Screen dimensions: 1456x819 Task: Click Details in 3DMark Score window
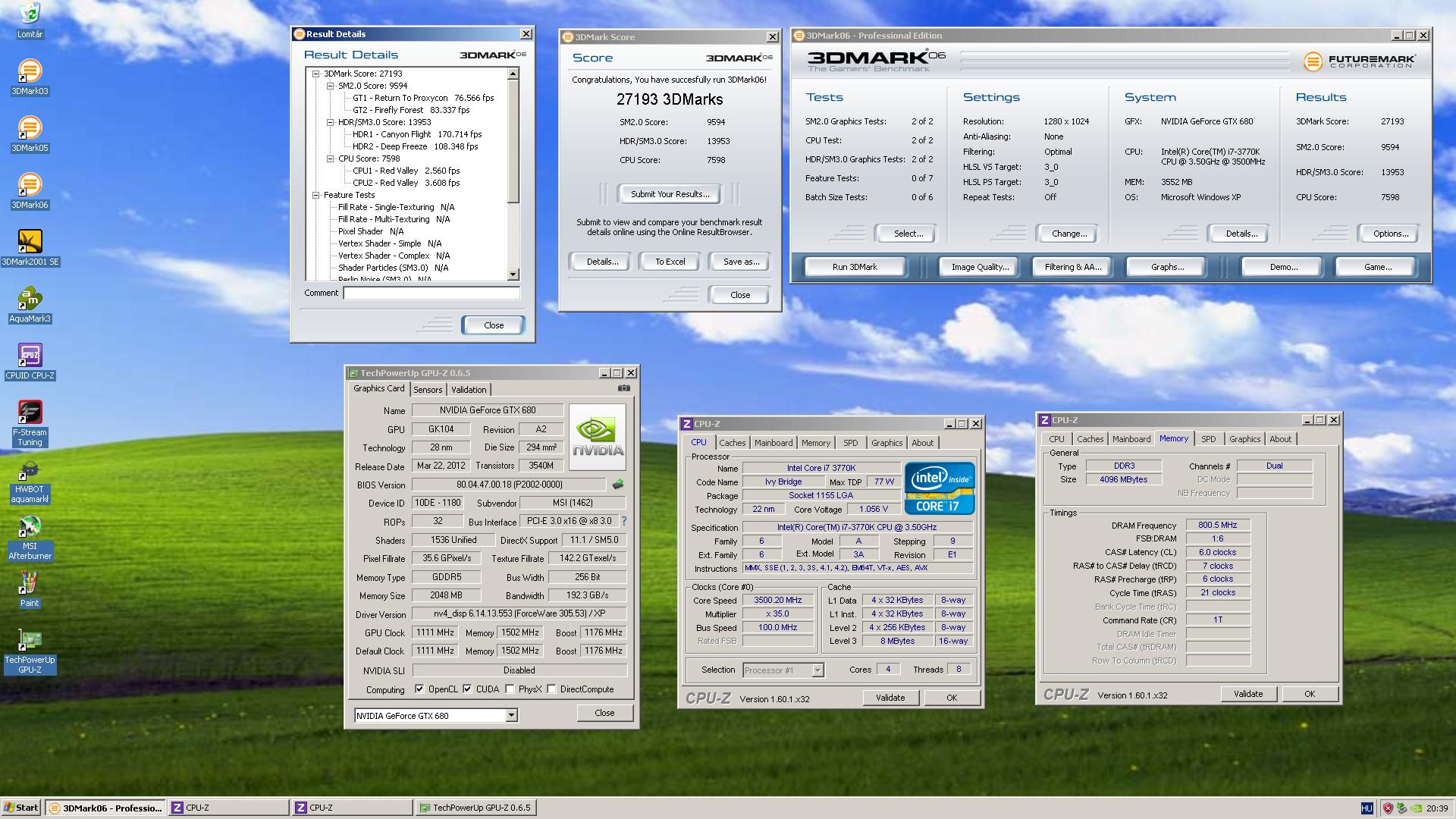tap(602, 262)
